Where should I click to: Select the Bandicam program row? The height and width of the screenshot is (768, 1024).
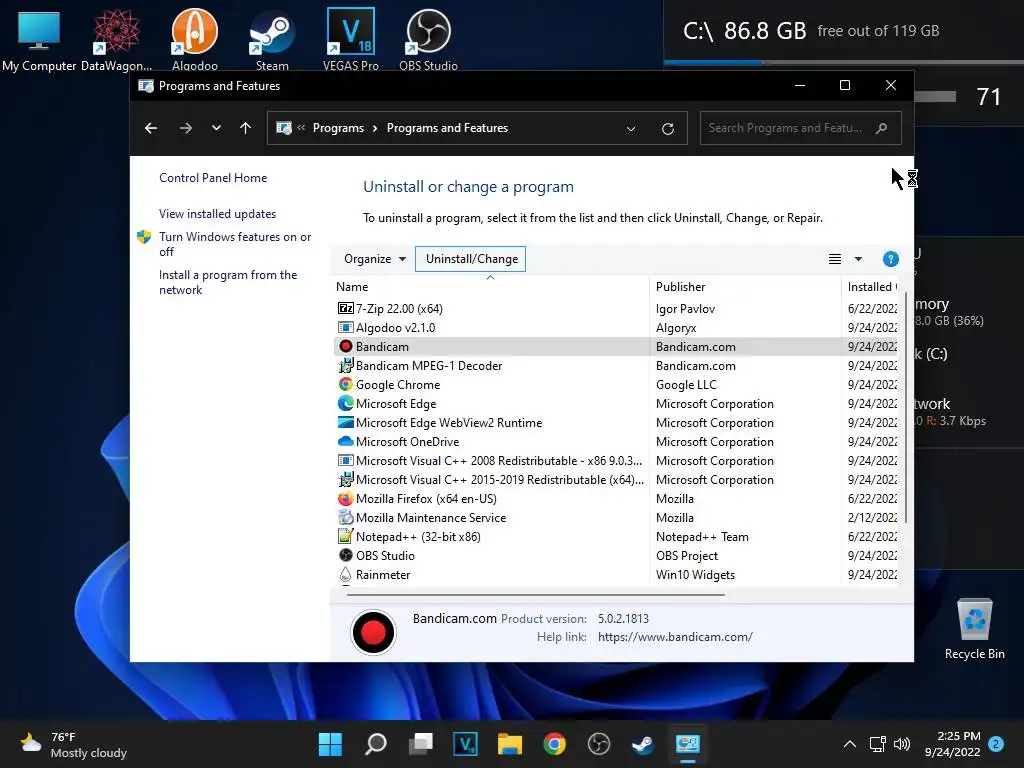click(616, 346)
